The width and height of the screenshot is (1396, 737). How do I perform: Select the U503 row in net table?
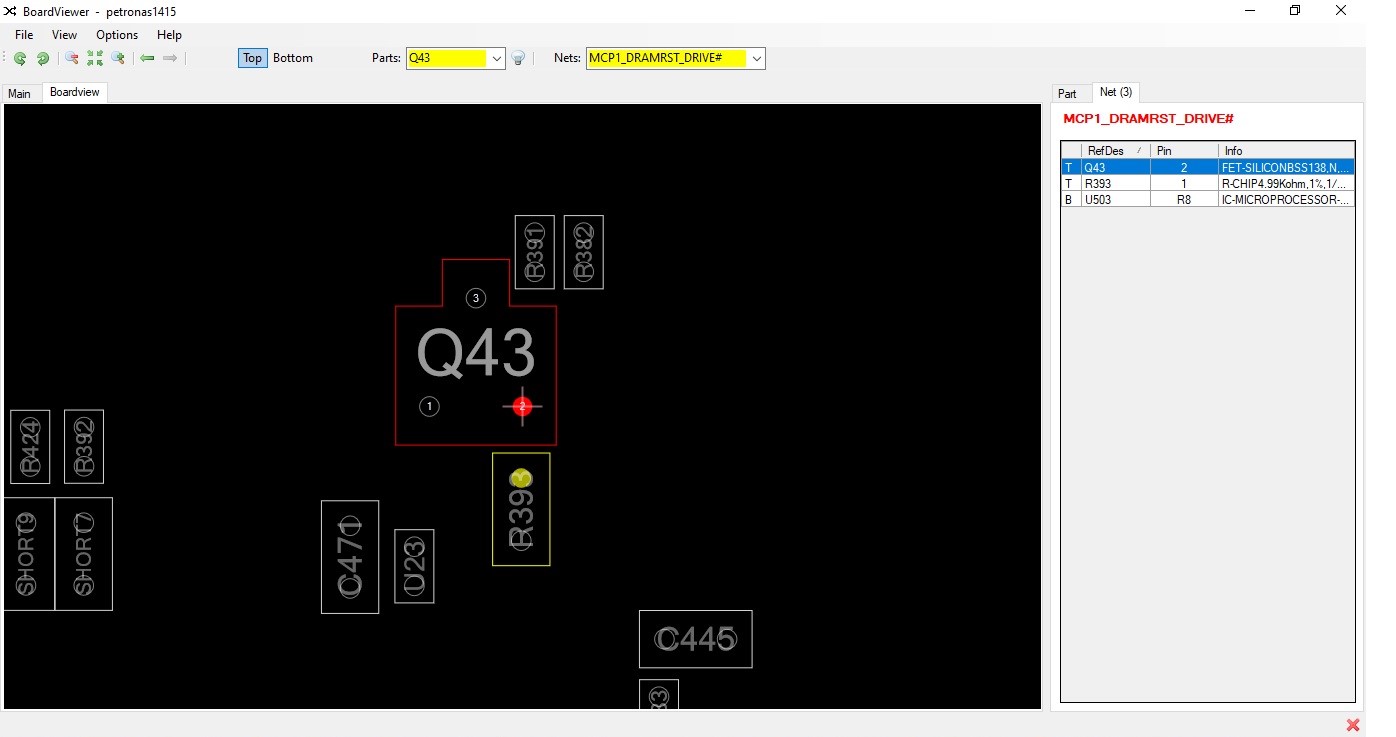coord(1208,199)
